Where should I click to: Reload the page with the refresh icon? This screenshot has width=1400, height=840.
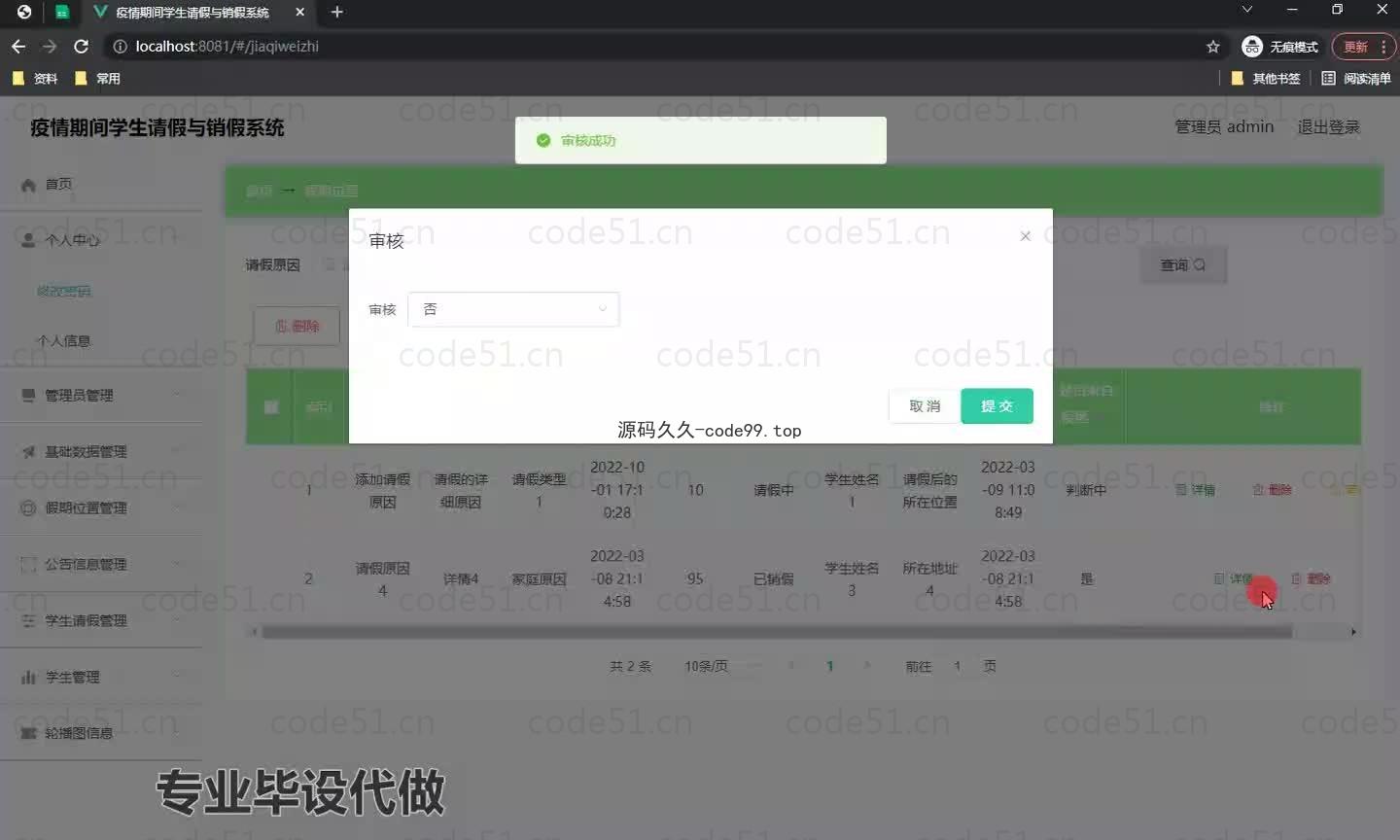pos(82,46)
